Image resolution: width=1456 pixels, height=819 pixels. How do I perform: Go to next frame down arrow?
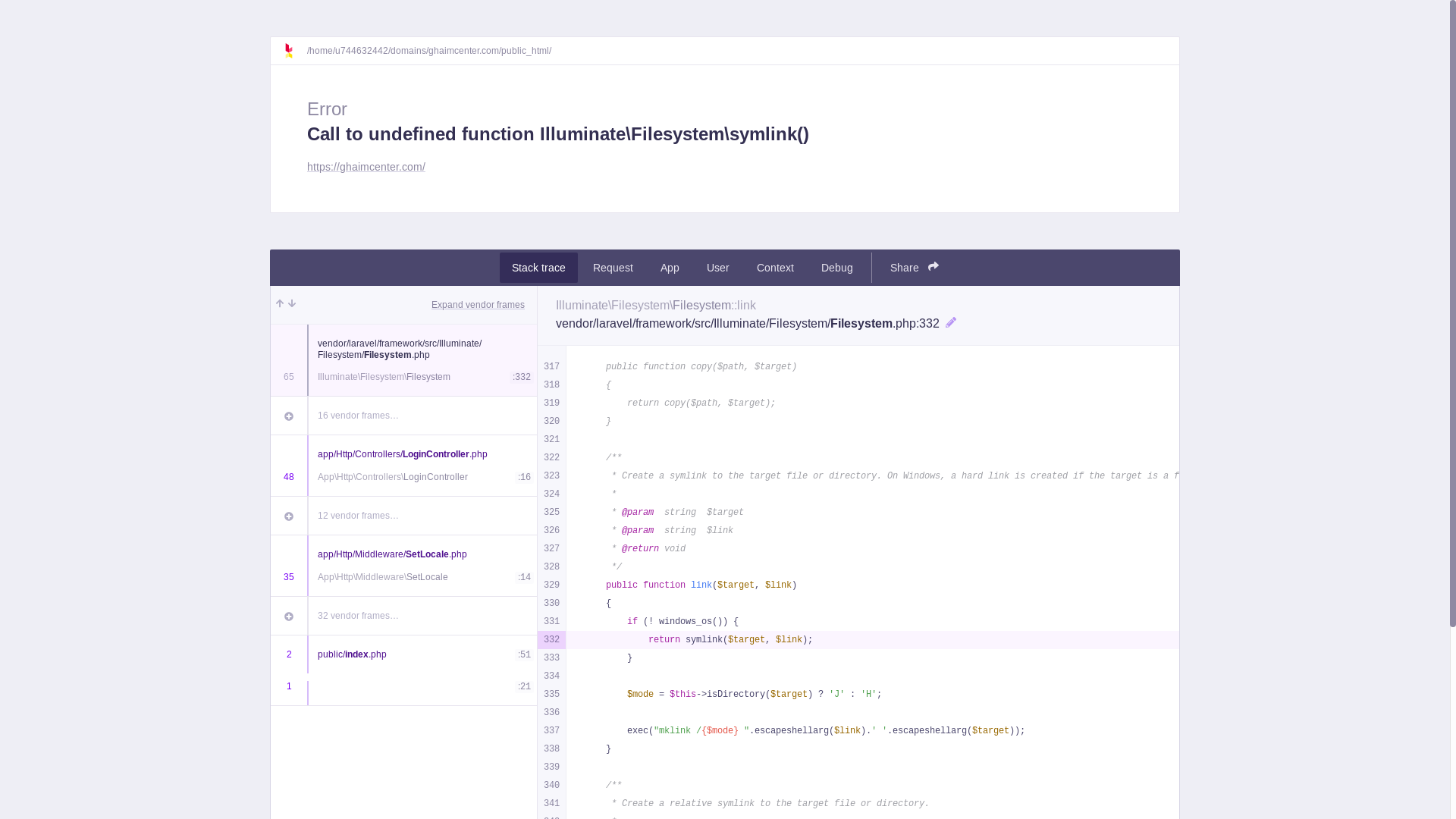click(x=292, y=304)
